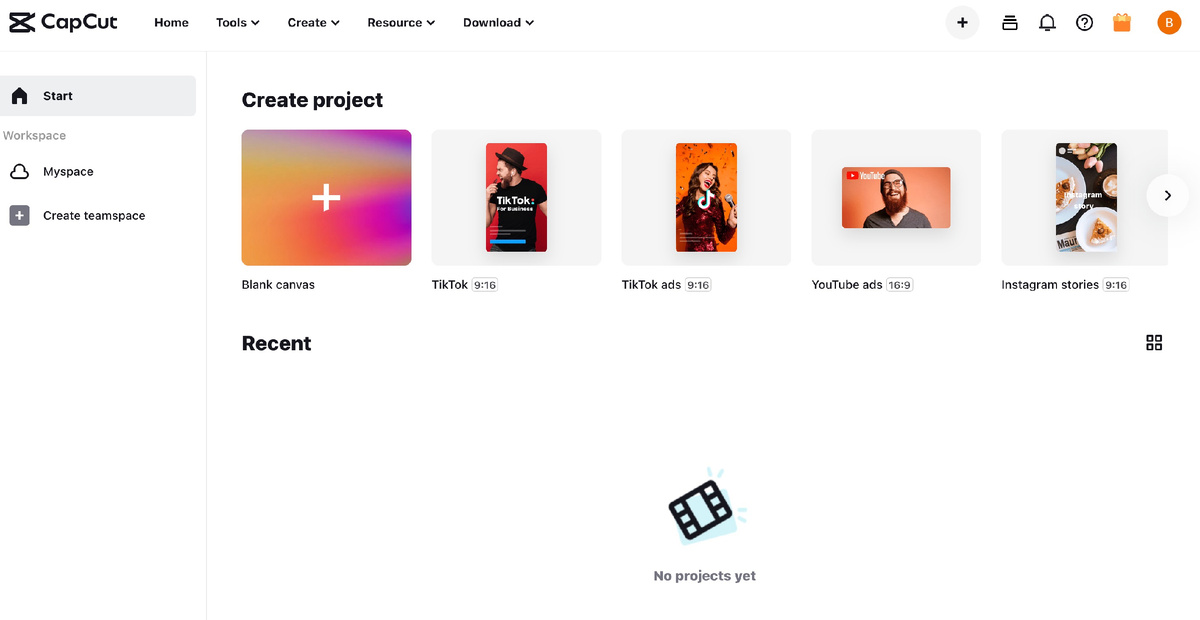Open notifications bell
Viewport: 1200px width, 620px height.
tap(1047, 22)
